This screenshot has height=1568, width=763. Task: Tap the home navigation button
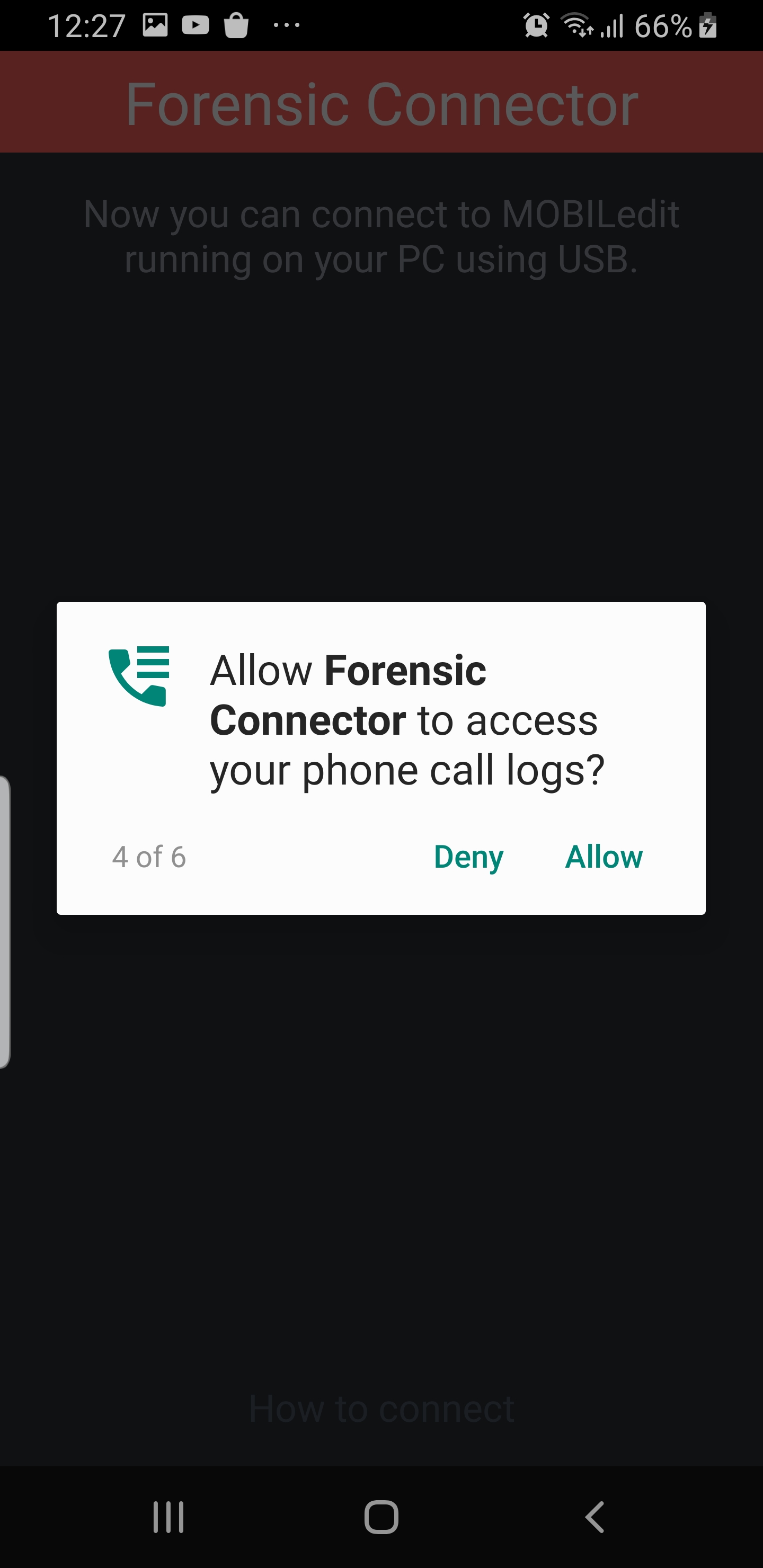click(x=381, y=1516)
